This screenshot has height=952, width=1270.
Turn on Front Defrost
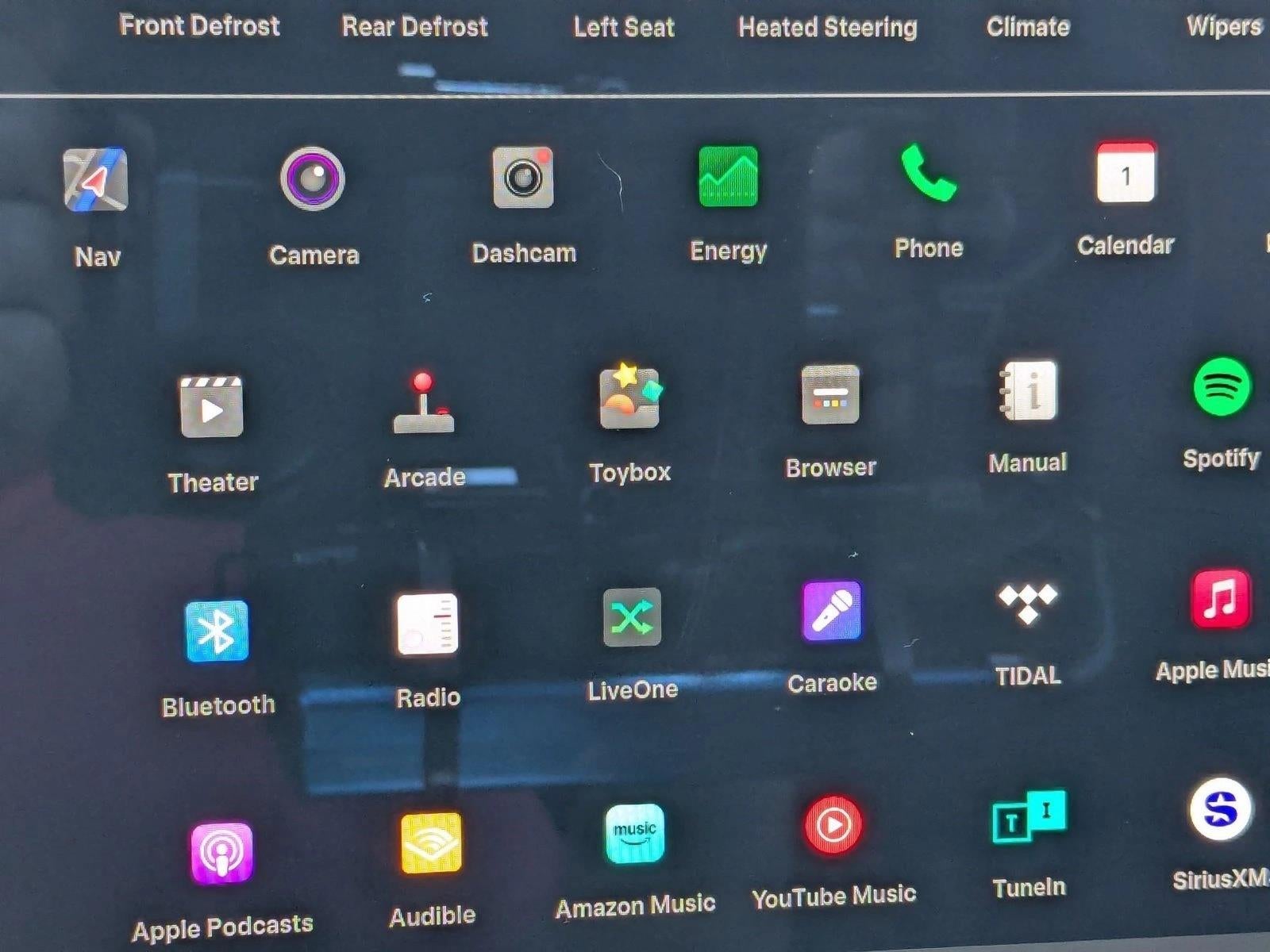pos(200,25)
